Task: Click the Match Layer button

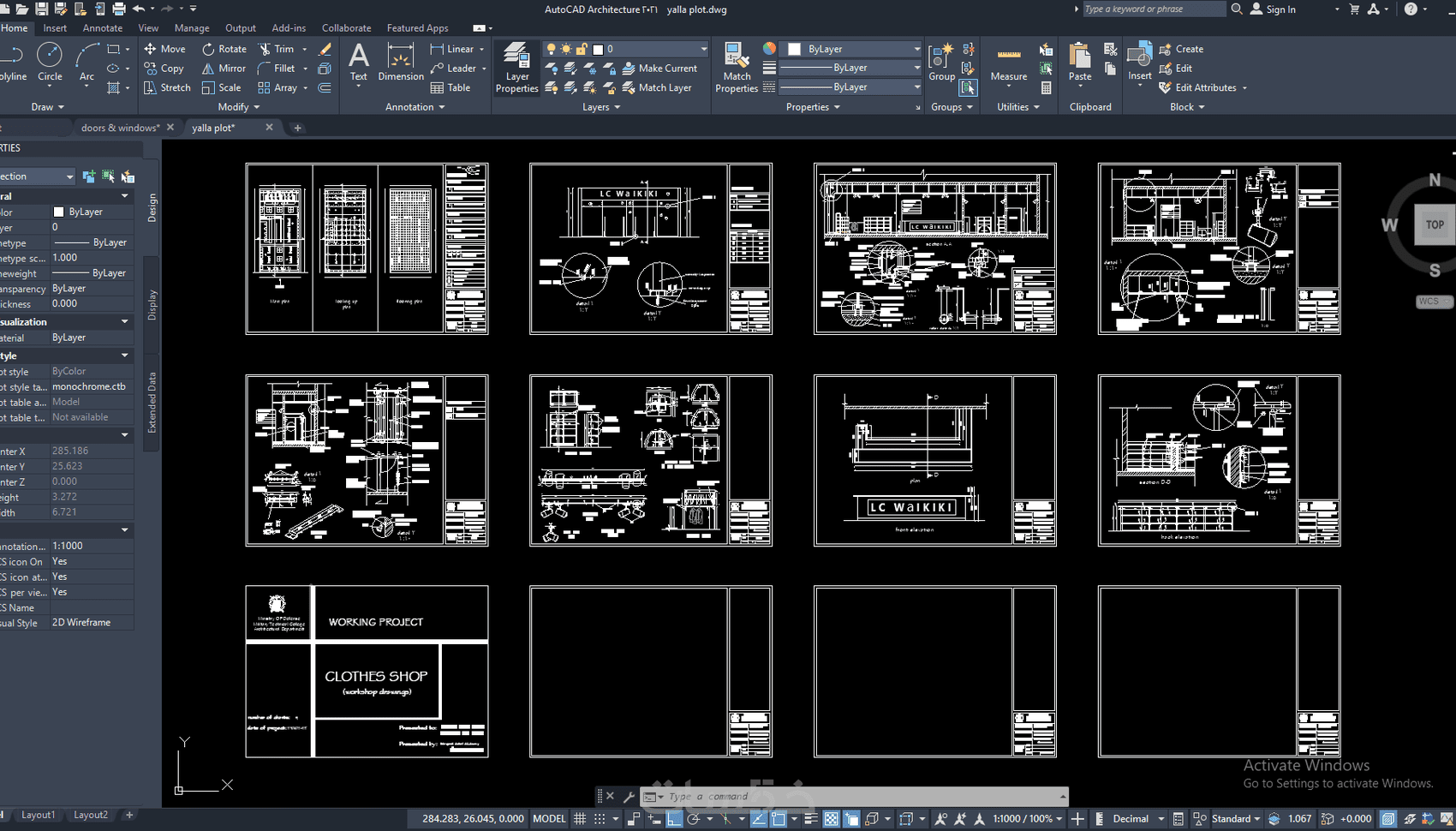Action: pyautogui.click(x=657, y=87)
